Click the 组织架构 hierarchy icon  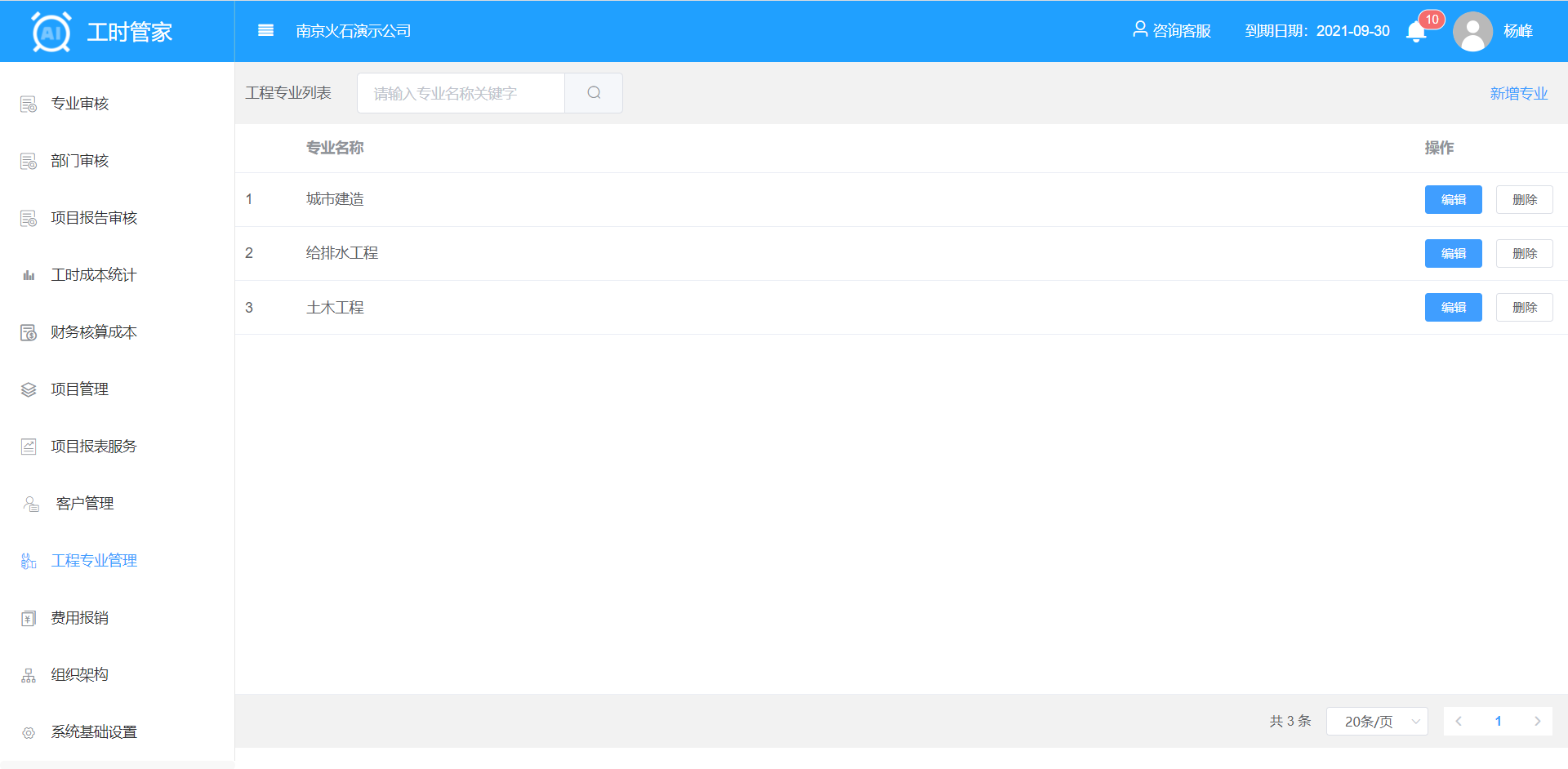tap(29, 675)
